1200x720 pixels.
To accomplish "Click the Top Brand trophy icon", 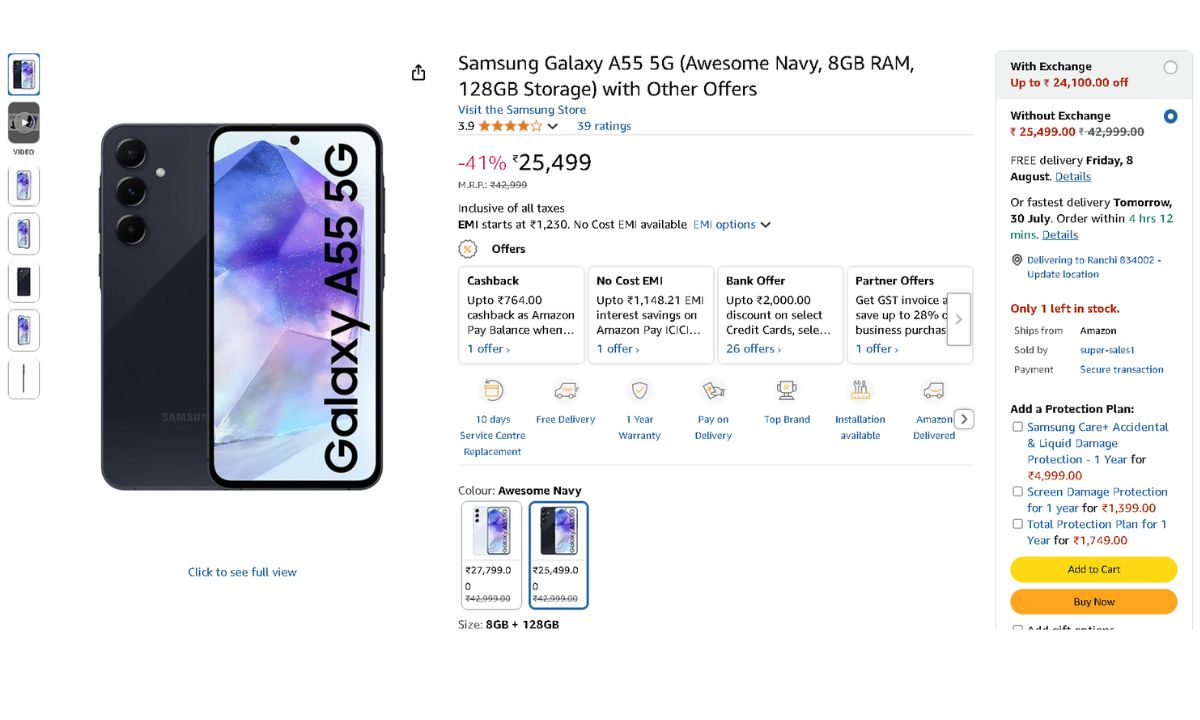I will (x=787, y=391).
